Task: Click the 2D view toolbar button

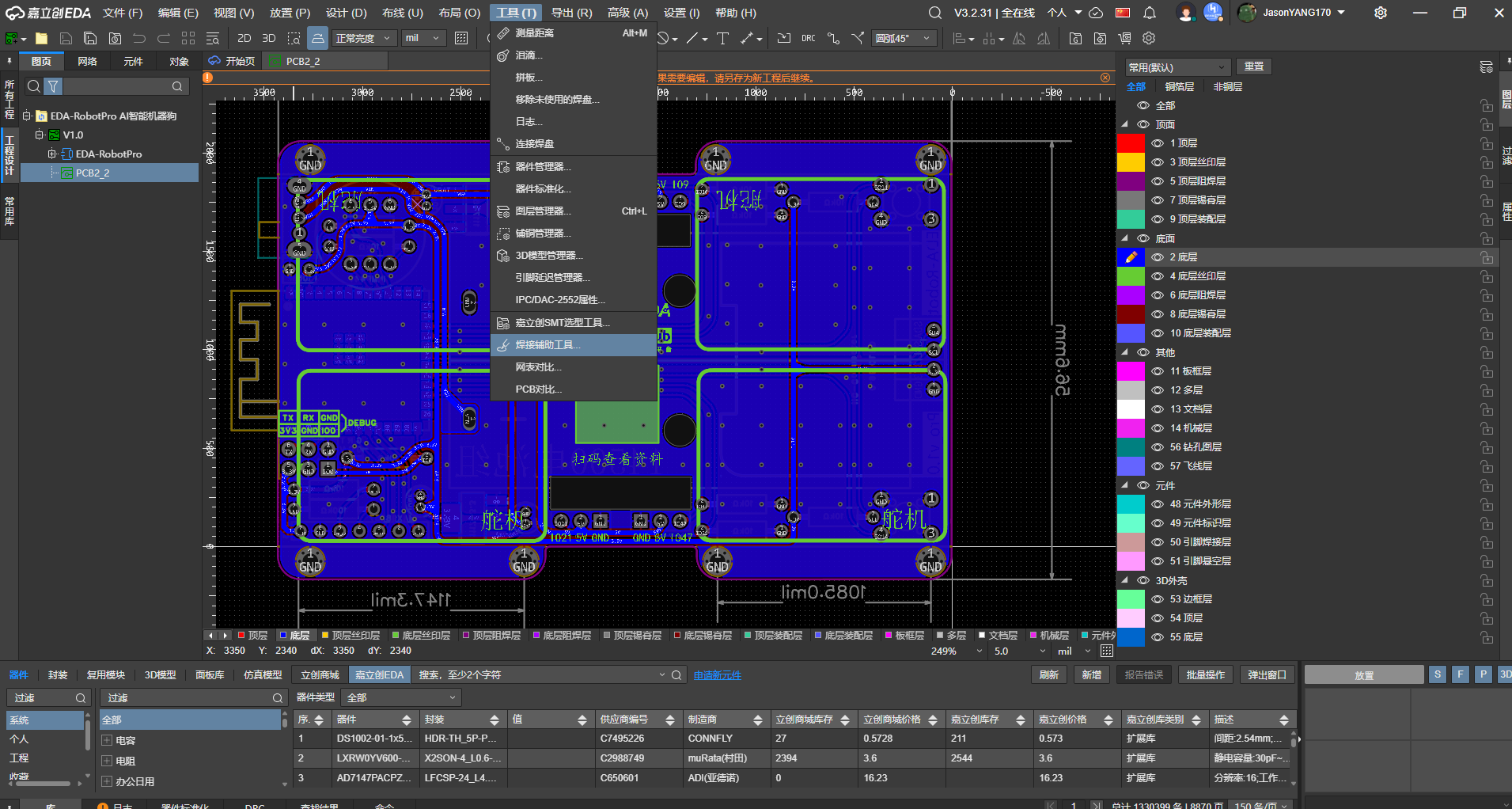Action: tap(244, 38)
